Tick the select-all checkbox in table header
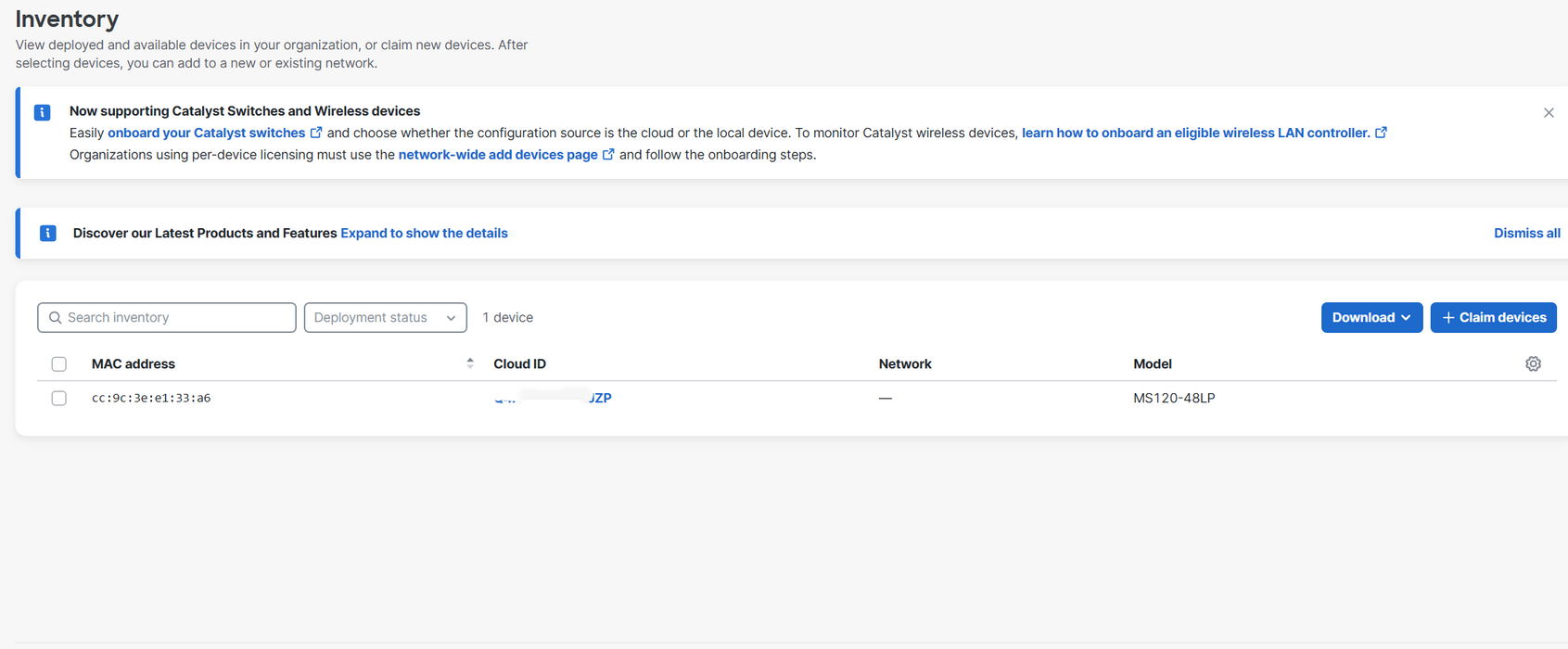This screenshot has width=1568, height=649. click(59, 364)
